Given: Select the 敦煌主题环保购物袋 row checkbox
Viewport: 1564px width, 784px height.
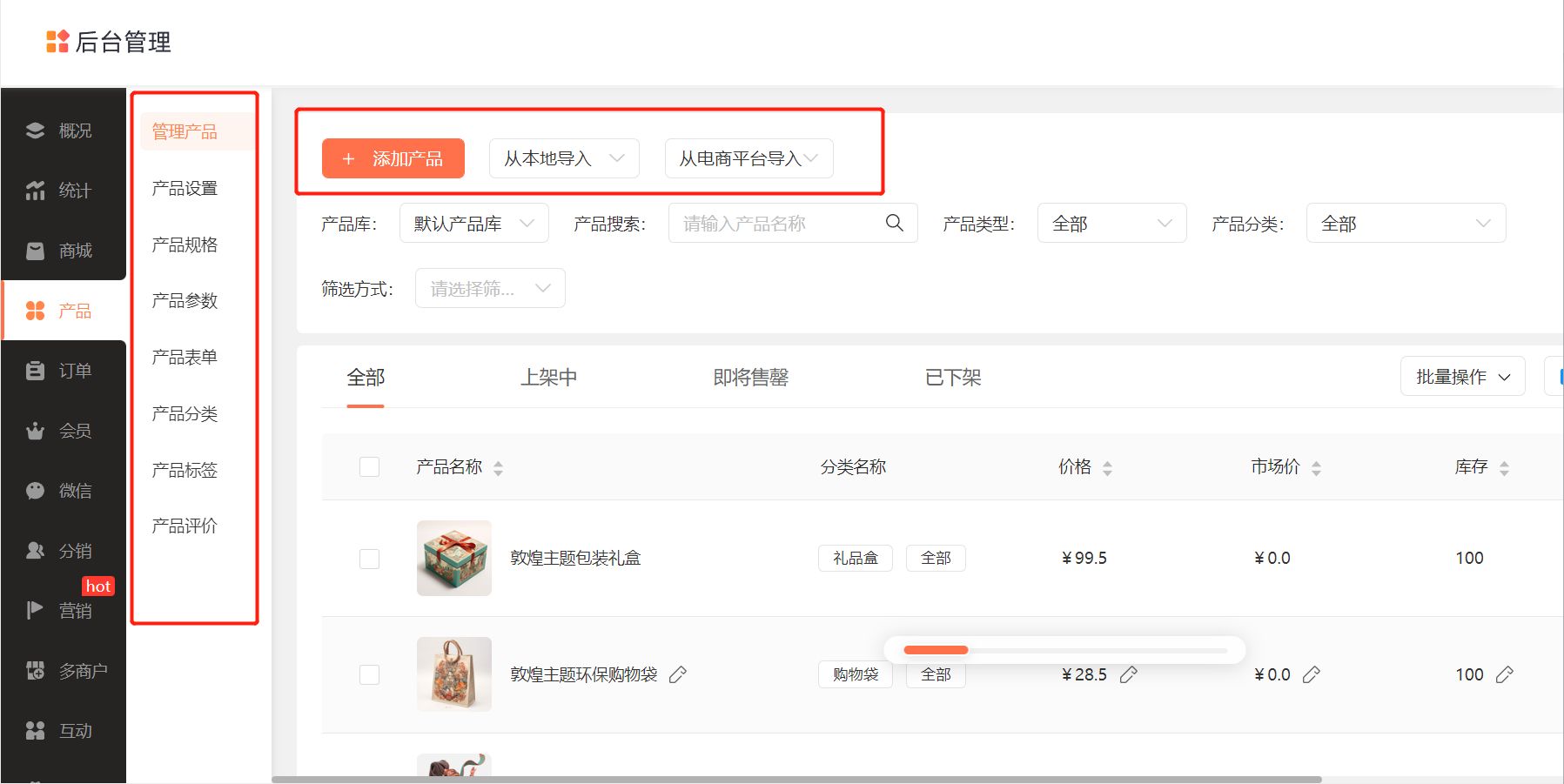Looking at the screenshot, I should point(369,674).
